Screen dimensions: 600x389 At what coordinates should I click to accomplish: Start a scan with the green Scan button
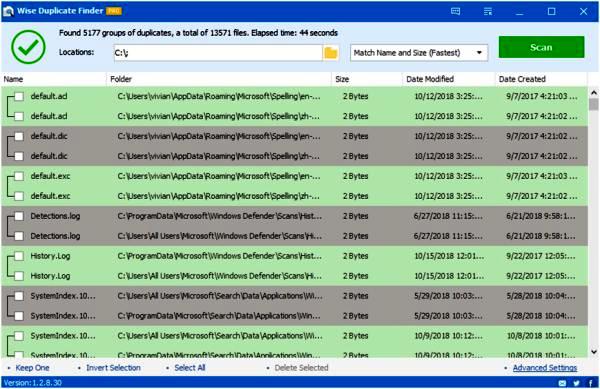coord(541,47)
